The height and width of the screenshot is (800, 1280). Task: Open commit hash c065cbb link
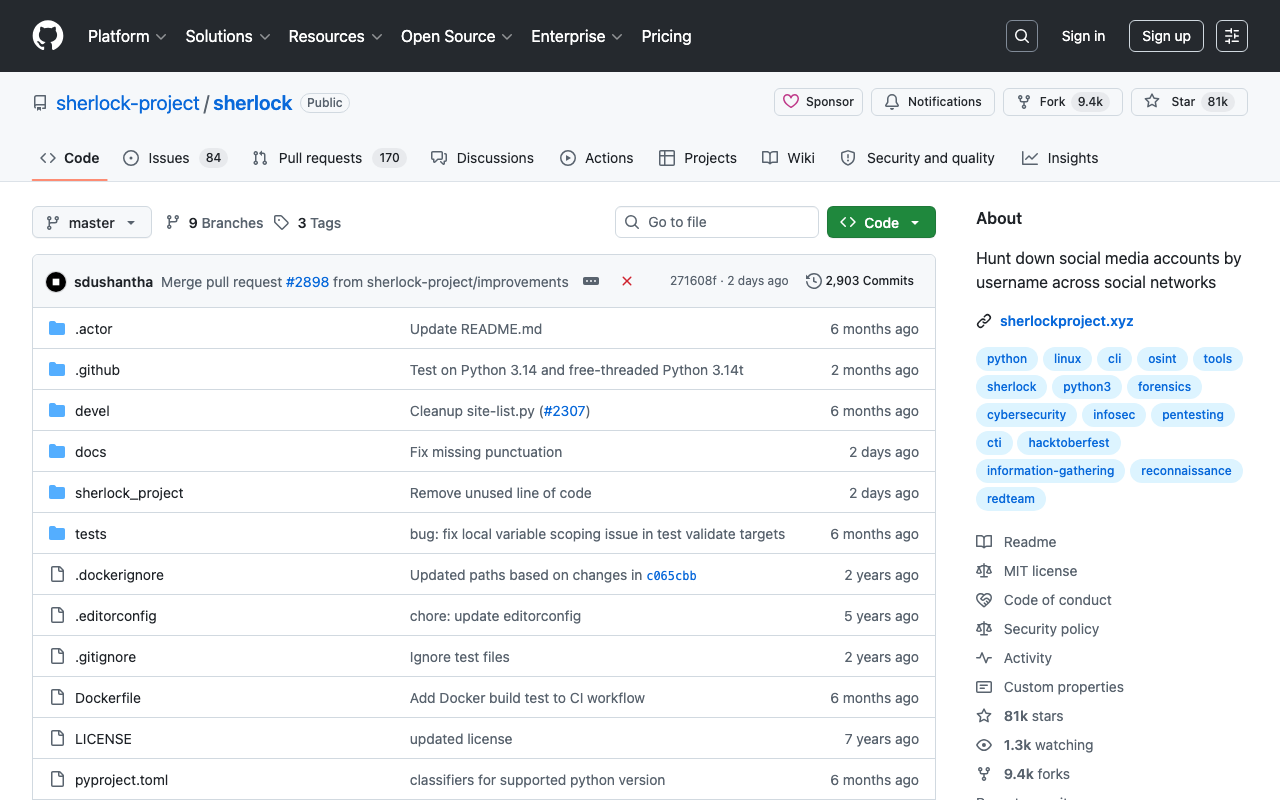coord(671,575)
